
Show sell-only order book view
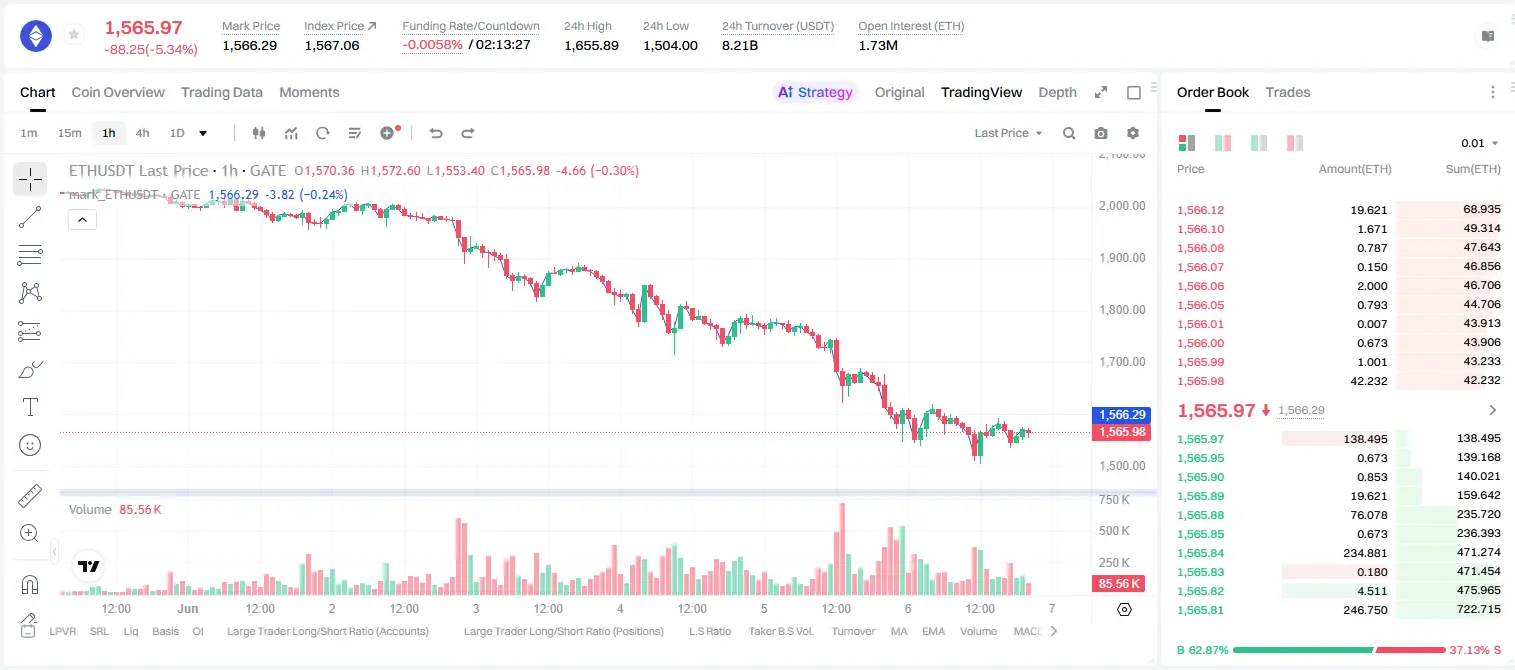pyautogui.click(x=1295, y=143)
